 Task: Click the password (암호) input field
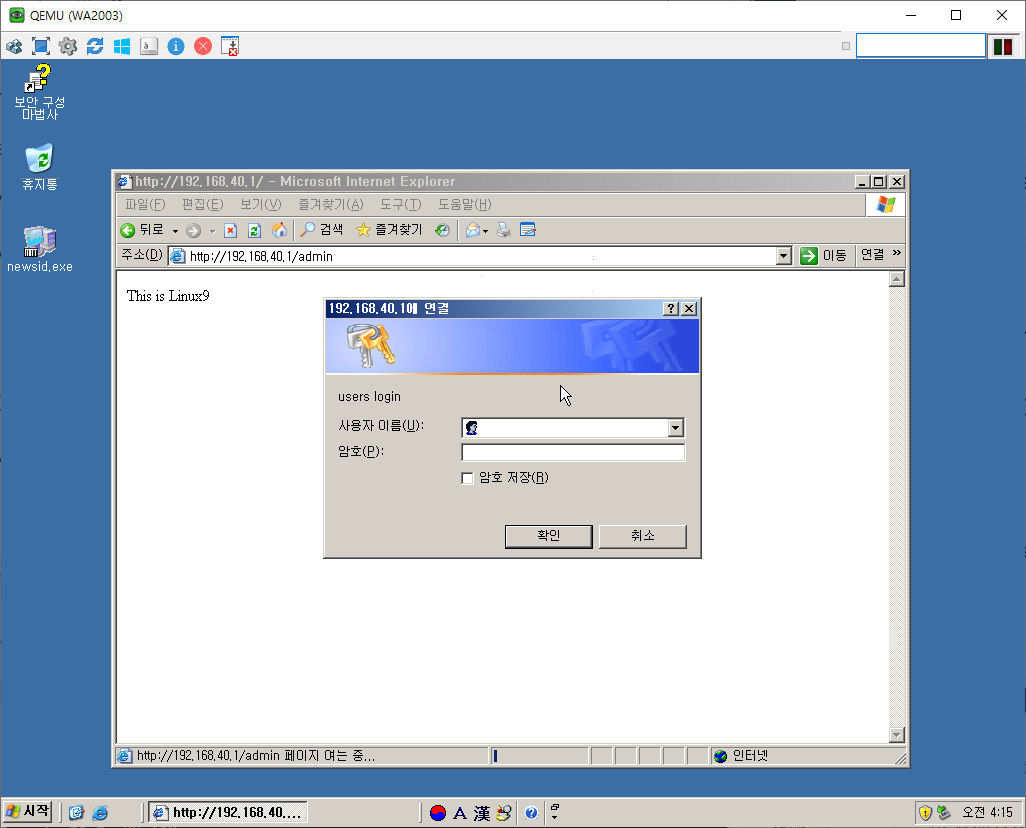573,452
